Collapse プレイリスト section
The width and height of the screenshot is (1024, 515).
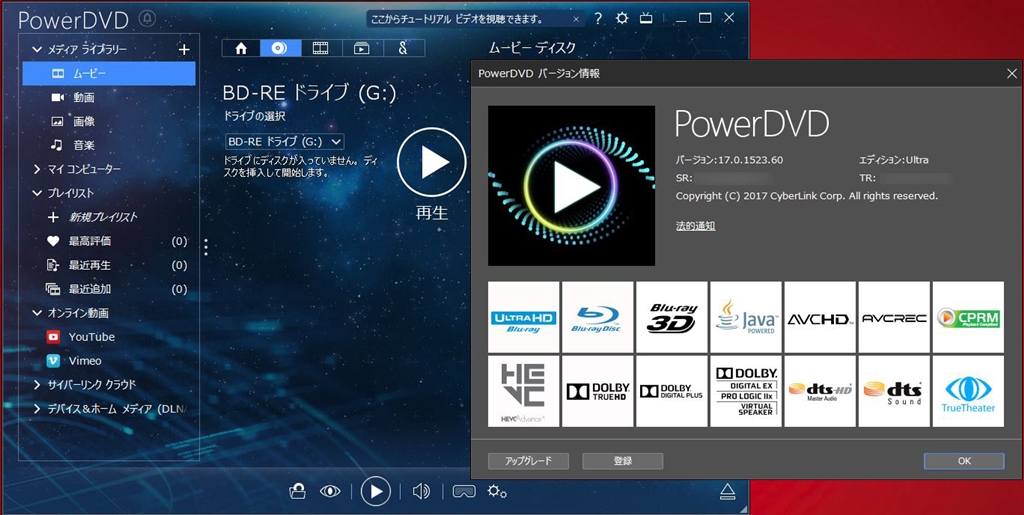point(37,193)
